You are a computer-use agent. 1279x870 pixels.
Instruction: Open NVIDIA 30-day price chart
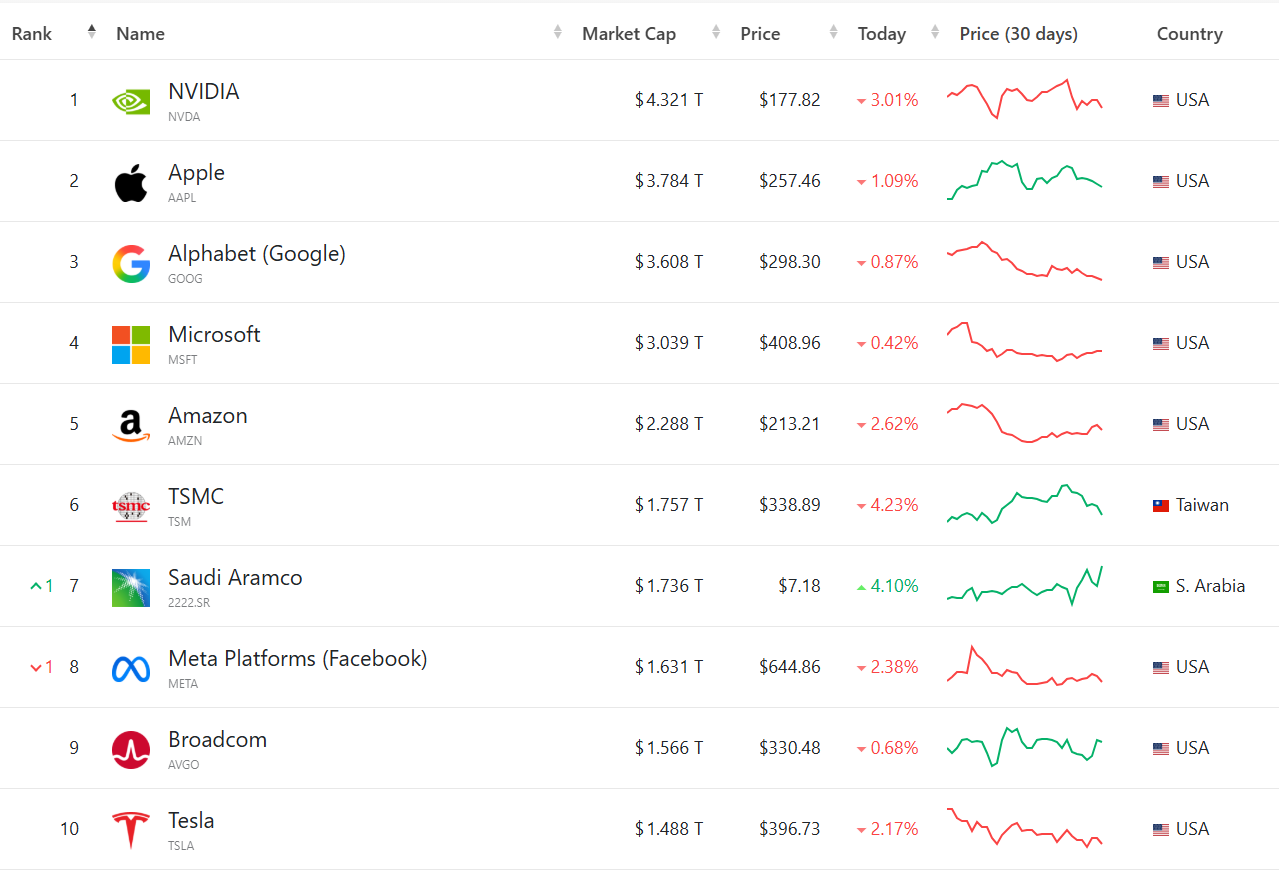click(x=1024, y=99)
